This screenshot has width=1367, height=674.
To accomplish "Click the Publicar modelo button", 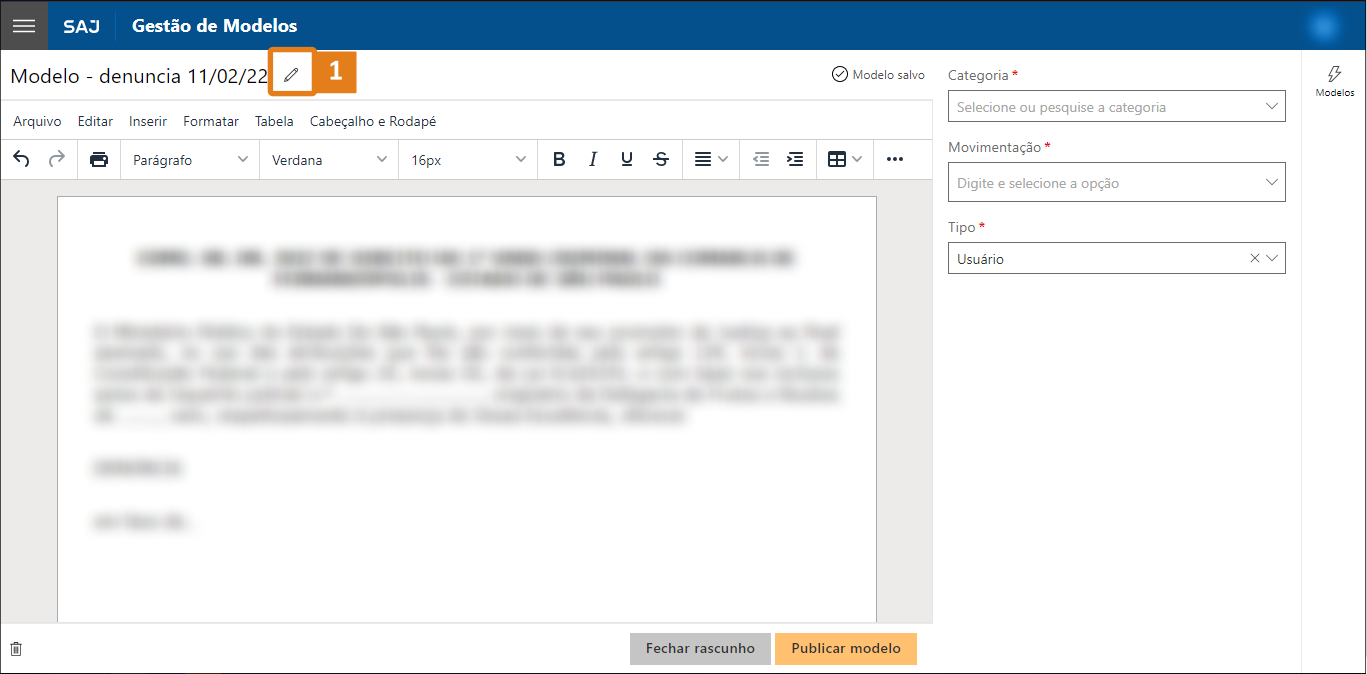I will click(x=845, y=648).
